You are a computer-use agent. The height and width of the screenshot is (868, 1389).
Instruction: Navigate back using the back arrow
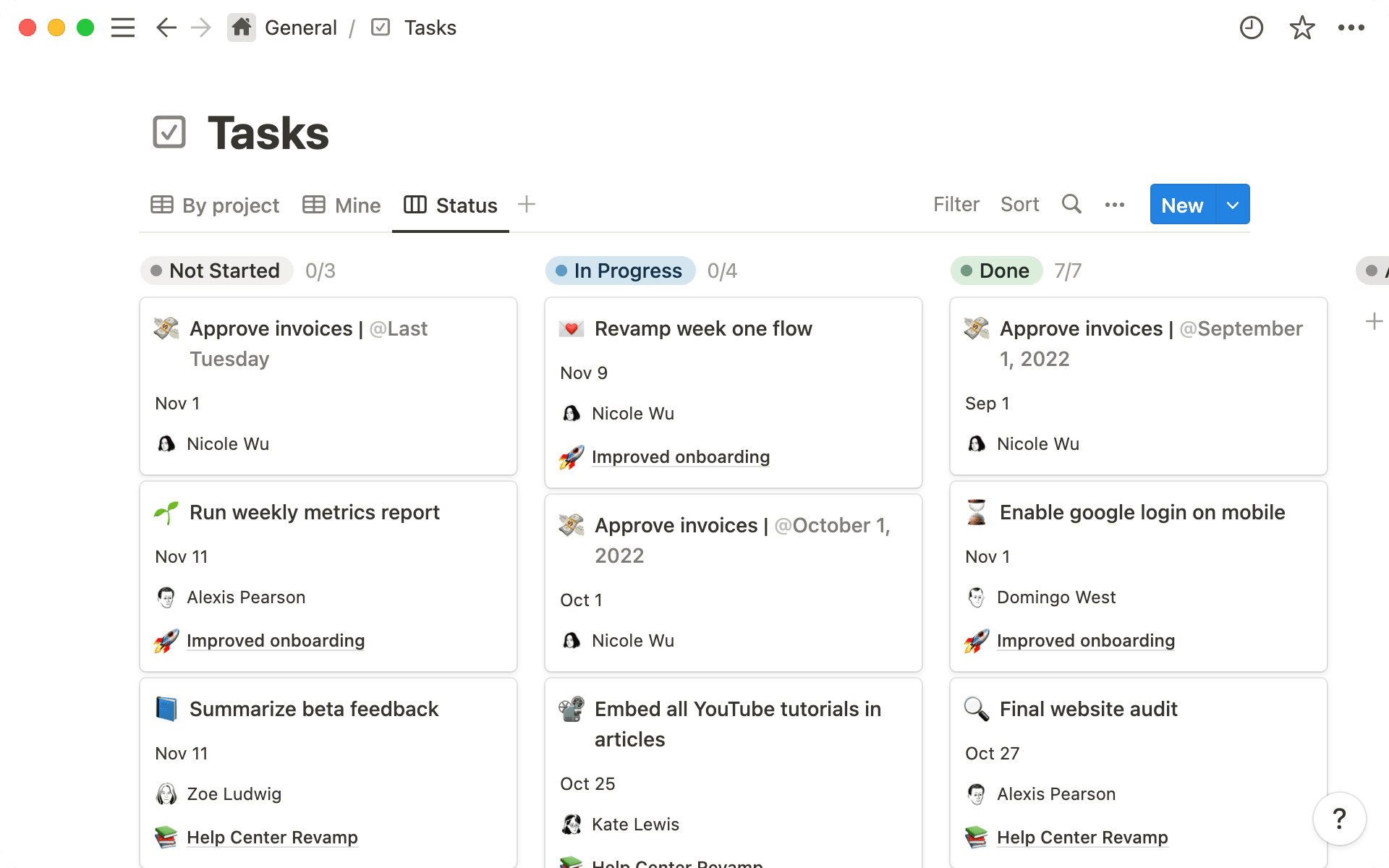coord(166,27)
